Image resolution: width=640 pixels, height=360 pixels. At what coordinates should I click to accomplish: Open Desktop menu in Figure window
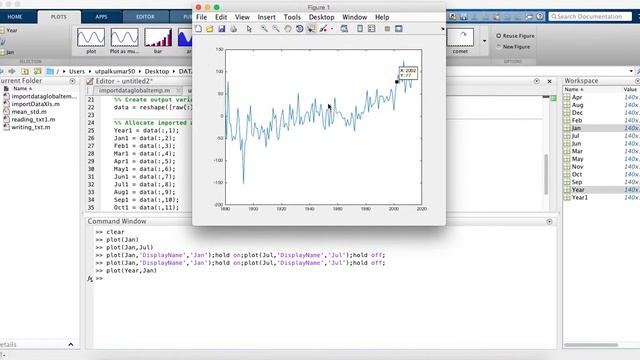pyautogui.click(x=322, y=17)
